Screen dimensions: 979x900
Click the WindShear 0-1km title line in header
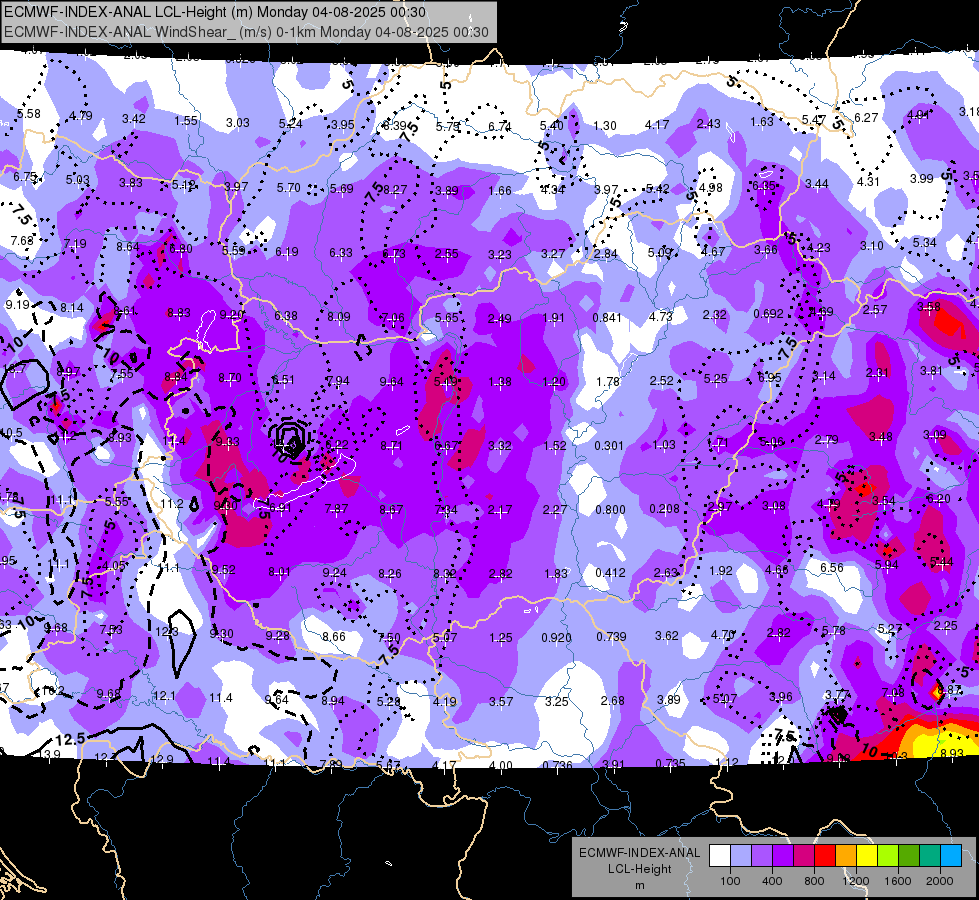coord(246,32)
